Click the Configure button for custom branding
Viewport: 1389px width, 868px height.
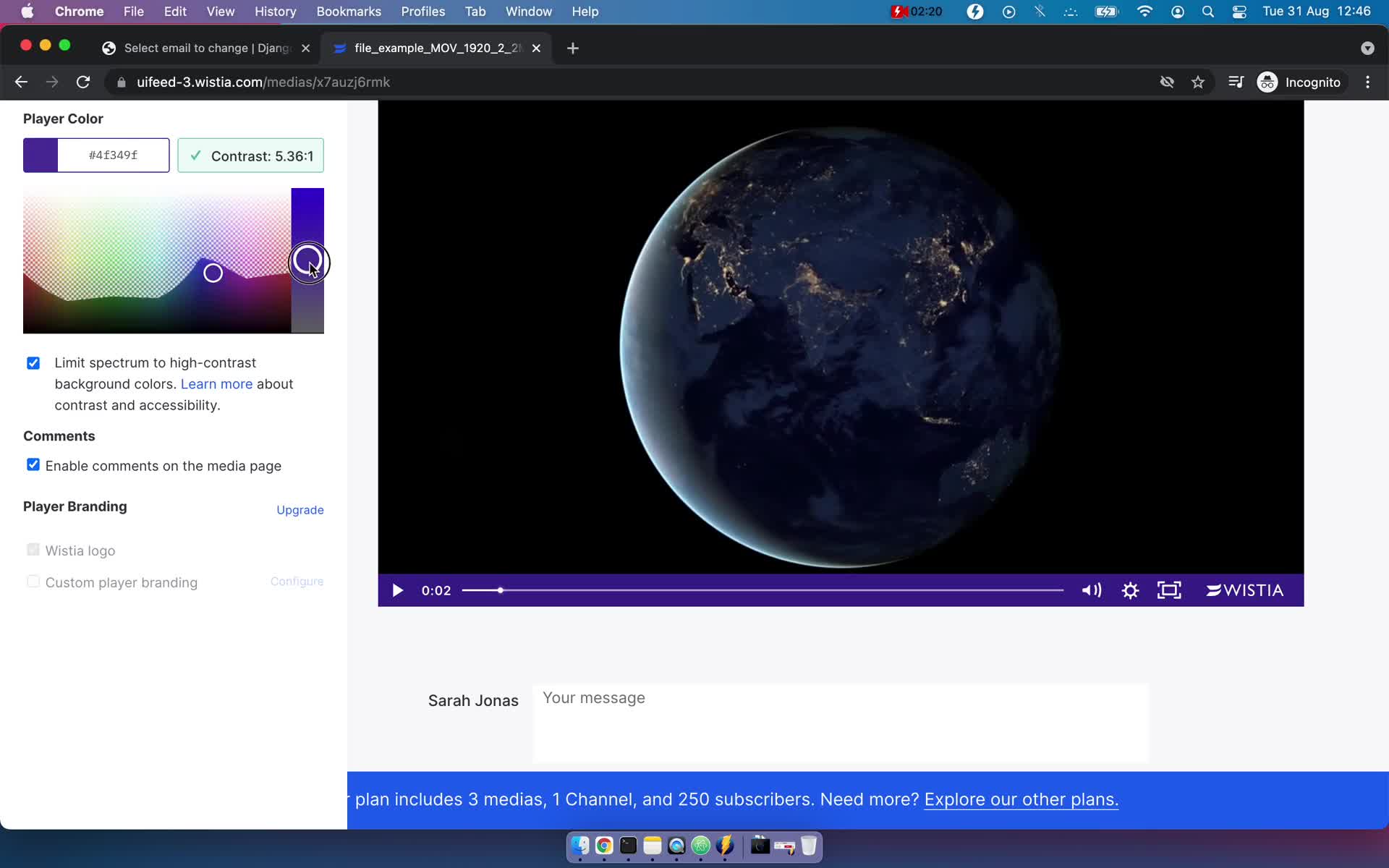pos(297,581)
